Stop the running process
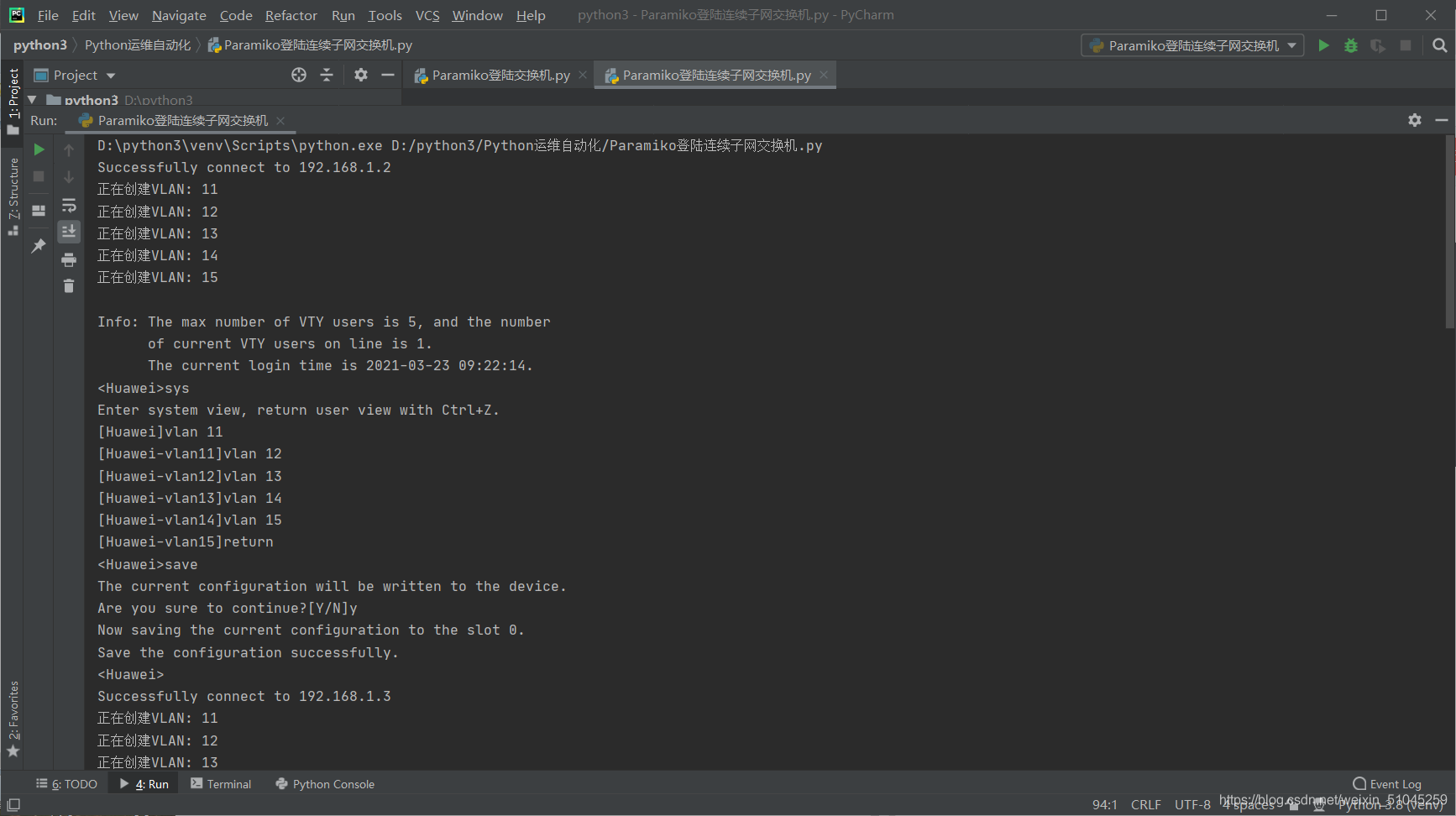The image size is (1456, 816). 39,177
